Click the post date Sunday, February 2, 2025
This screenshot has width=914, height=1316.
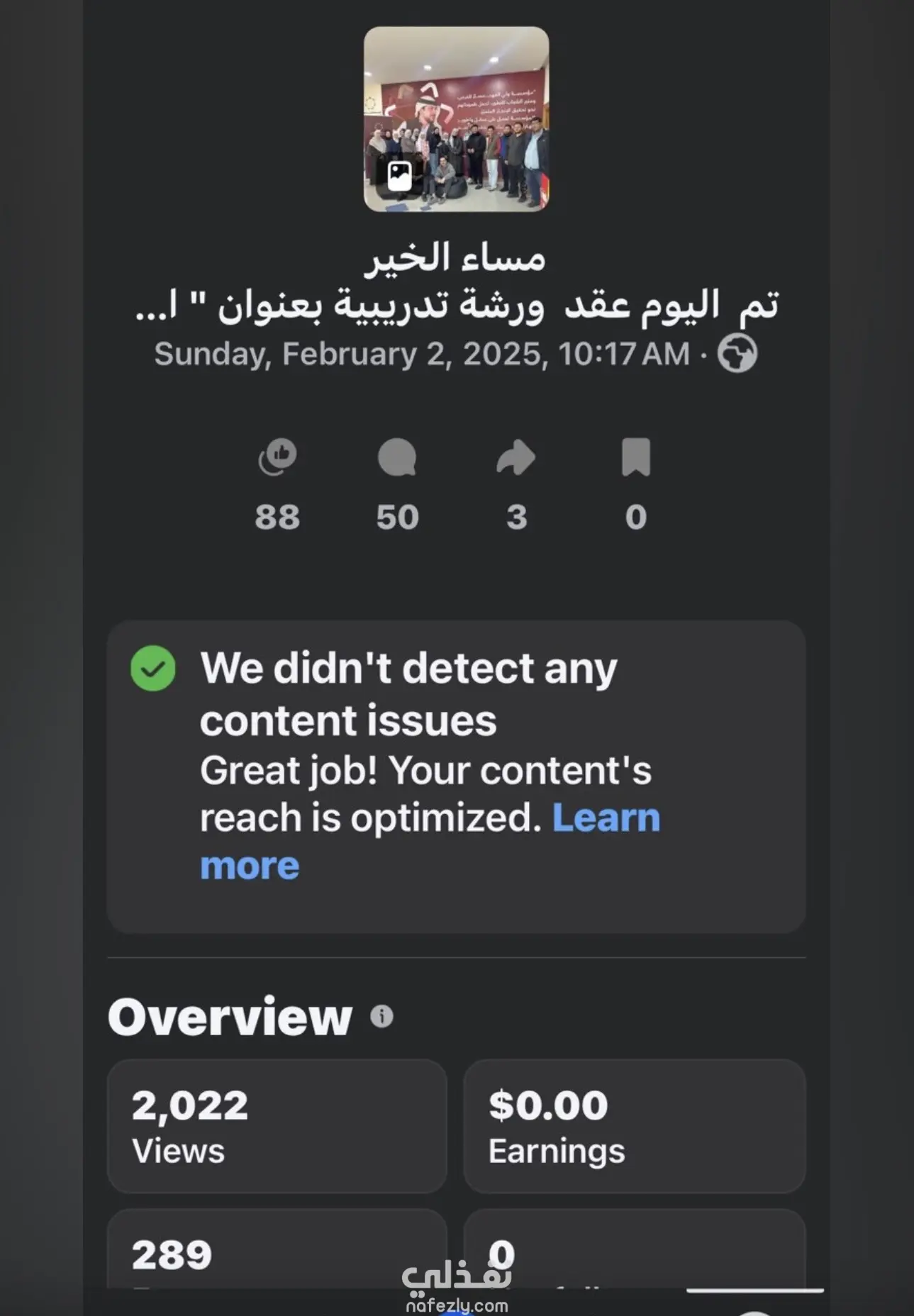click(x=422, y=354)
